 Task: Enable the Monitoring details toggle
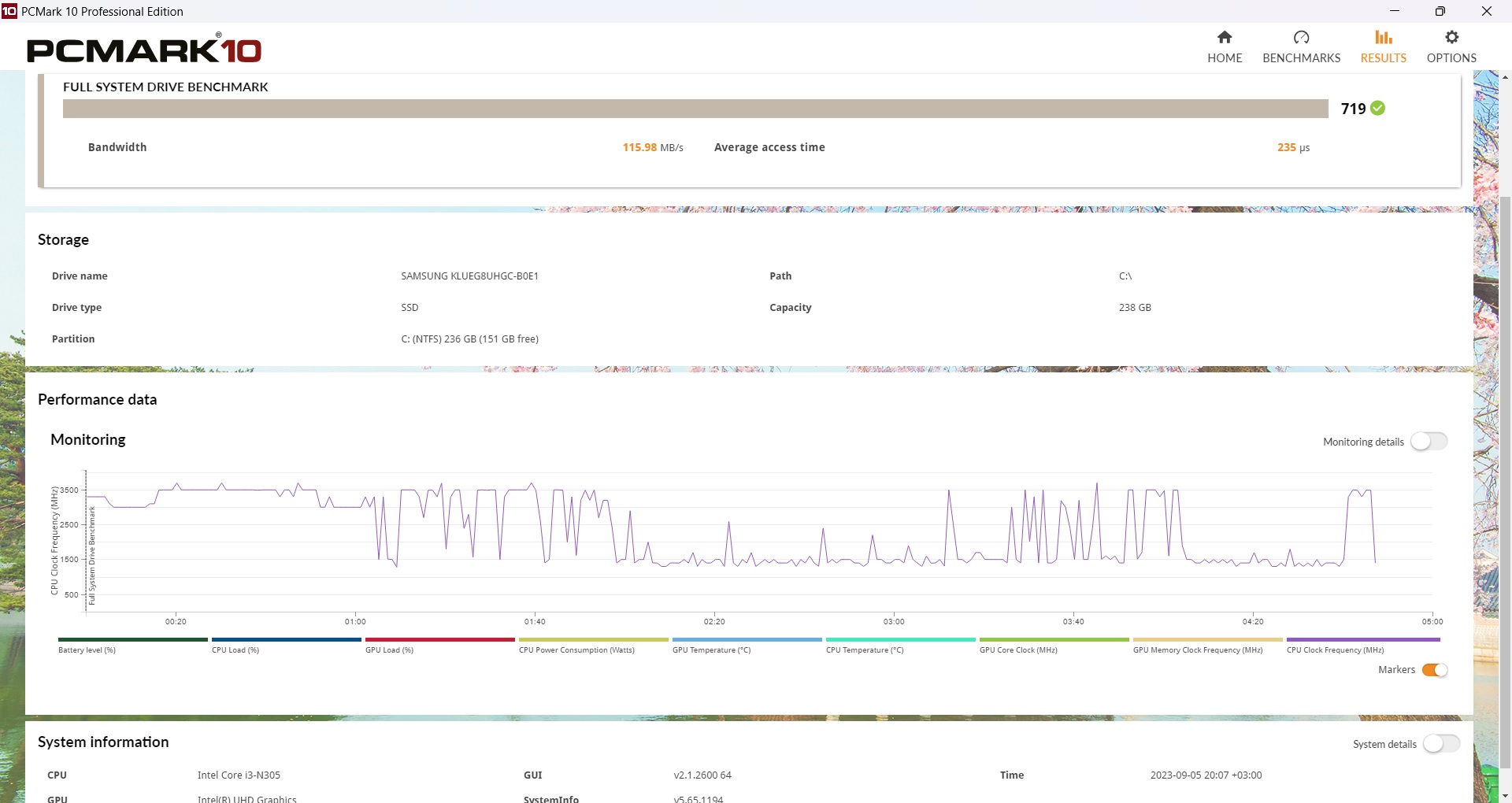[1429, 442]
